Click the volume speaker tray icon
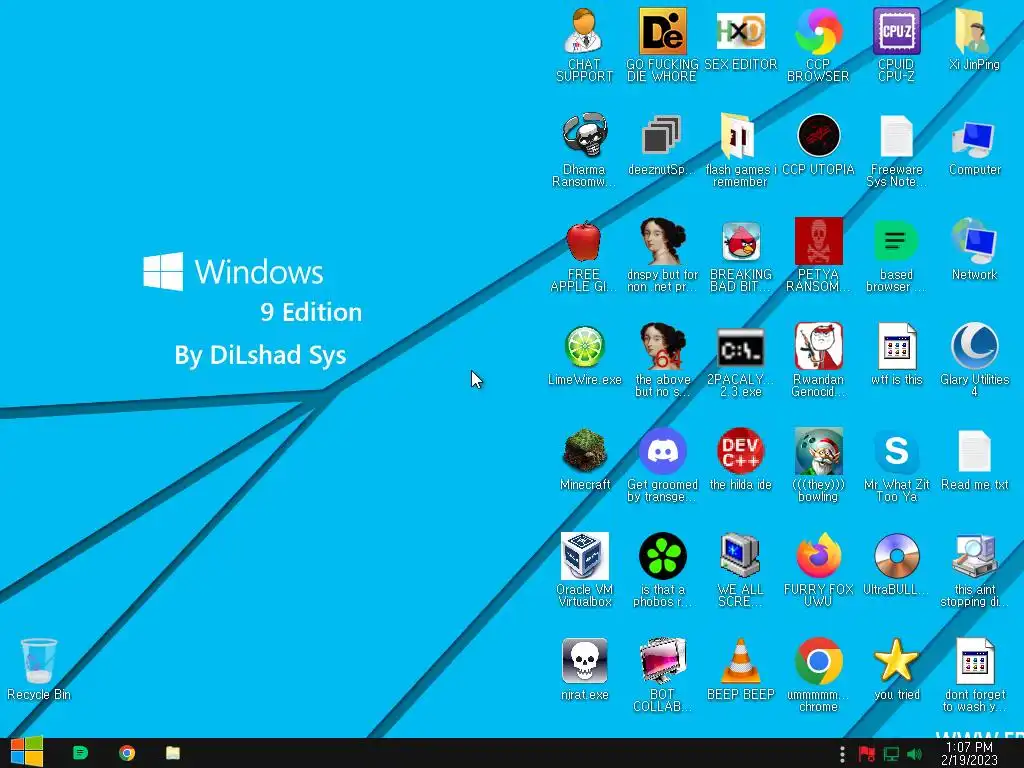This screenshot has height=768, width=1024. click(914, 754)
